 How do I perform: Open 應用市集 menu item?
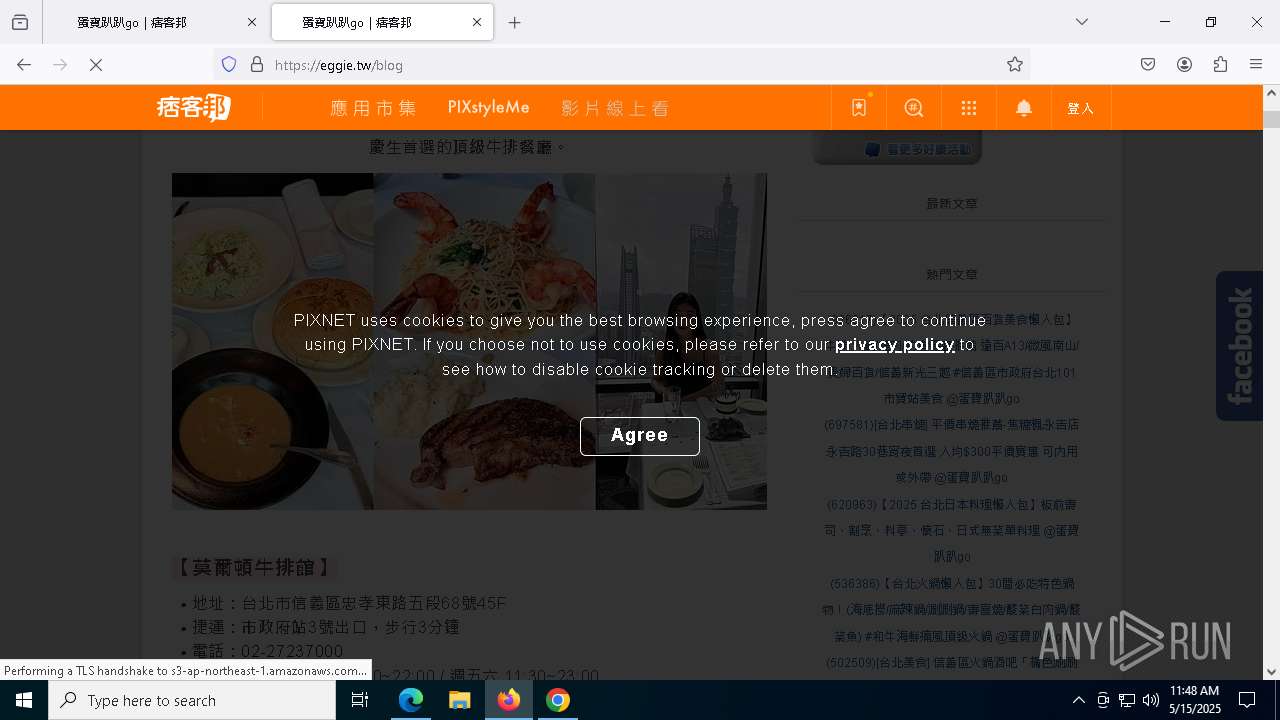tap(373, 108)
